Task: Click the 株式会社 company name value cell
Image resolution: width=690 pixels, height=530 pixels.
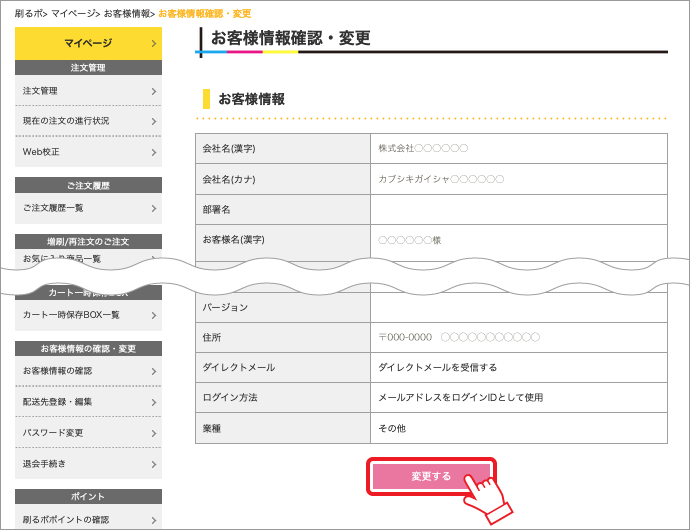Action: point(518,148)
